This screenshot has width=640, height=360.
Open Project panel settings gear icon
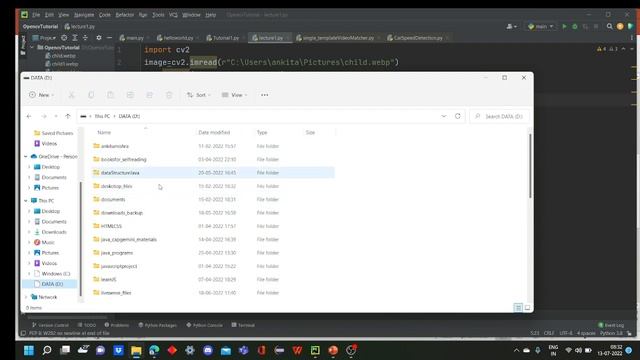click(99, 38)
